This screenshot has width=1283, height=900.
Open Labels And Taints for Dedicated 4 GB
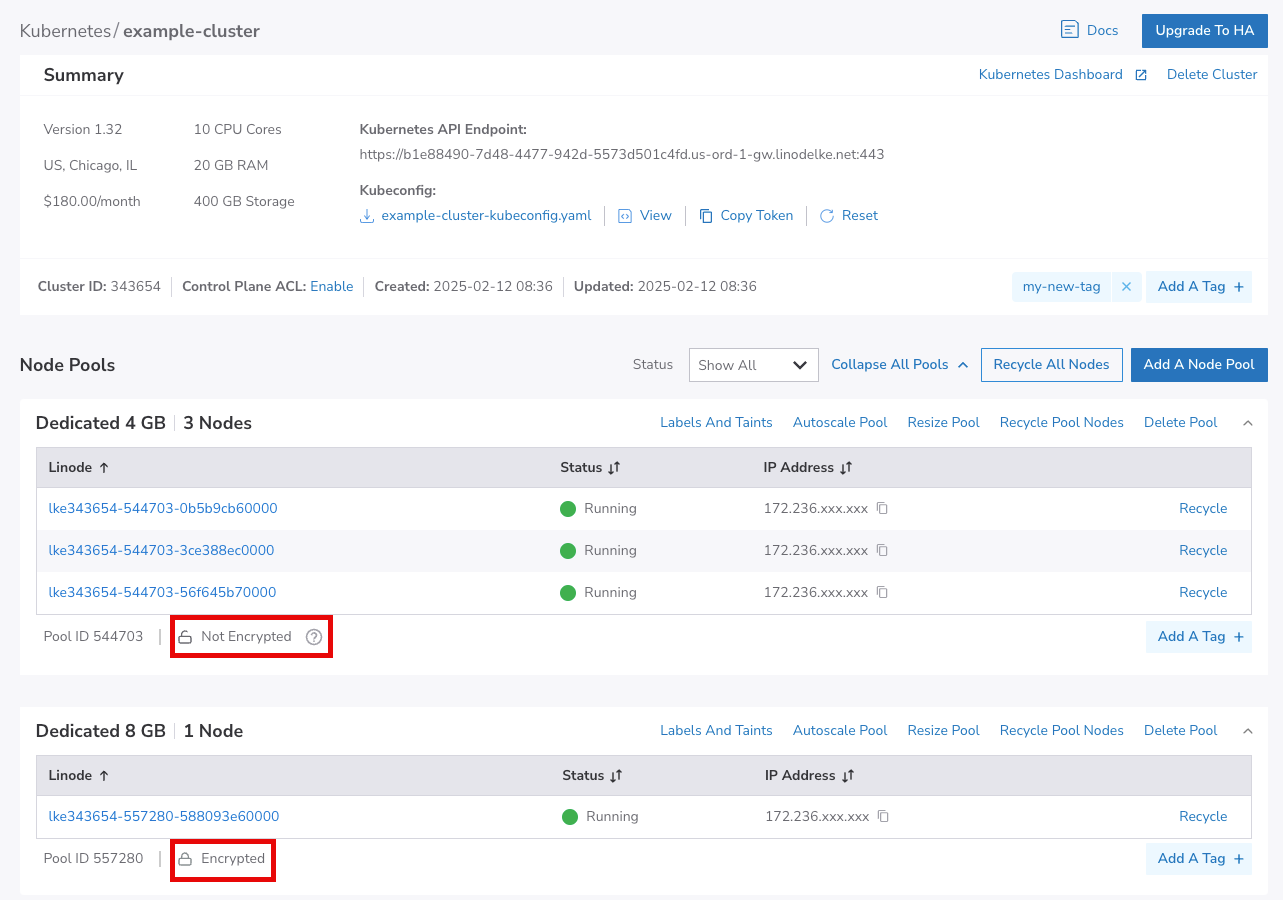(x=716, y=423)
